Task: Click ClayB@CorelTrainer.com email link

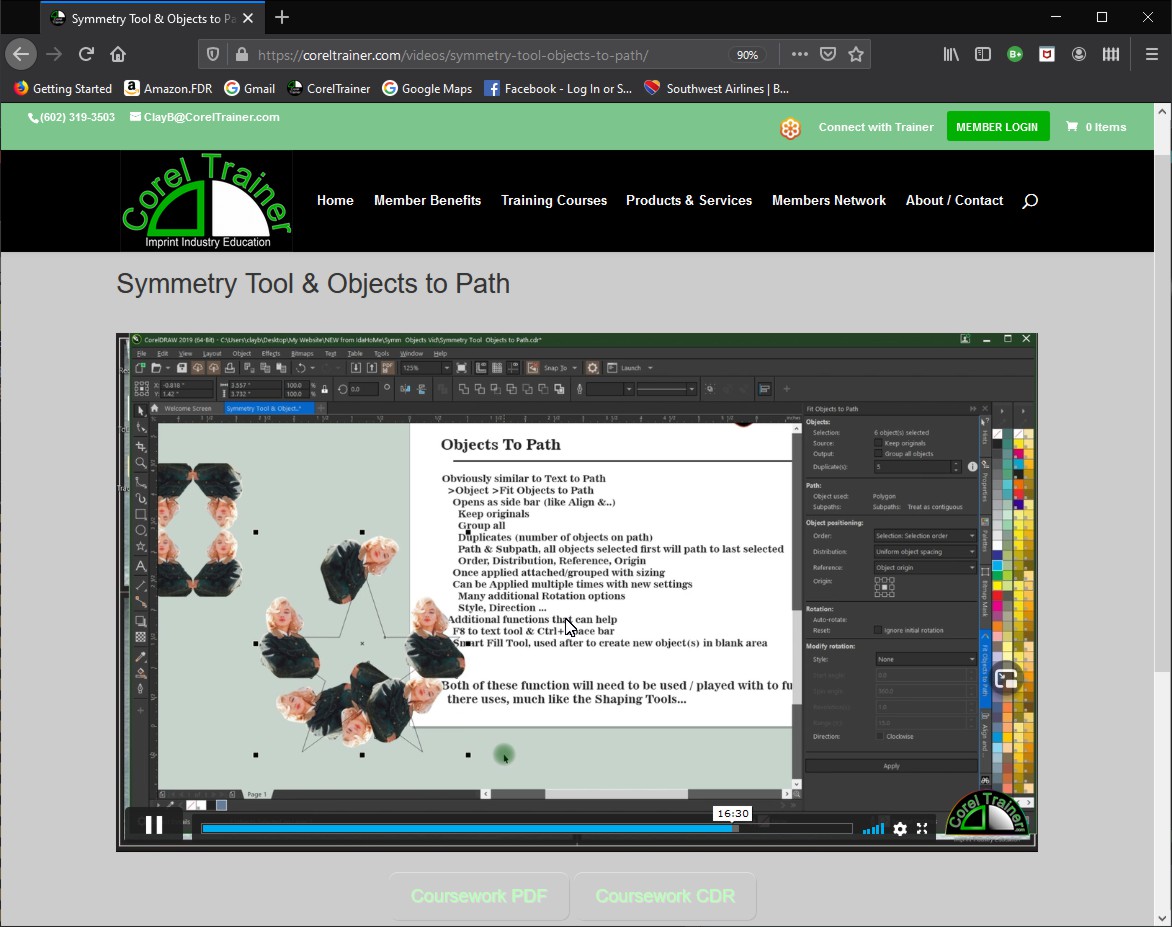Action: tap(212, 117)
